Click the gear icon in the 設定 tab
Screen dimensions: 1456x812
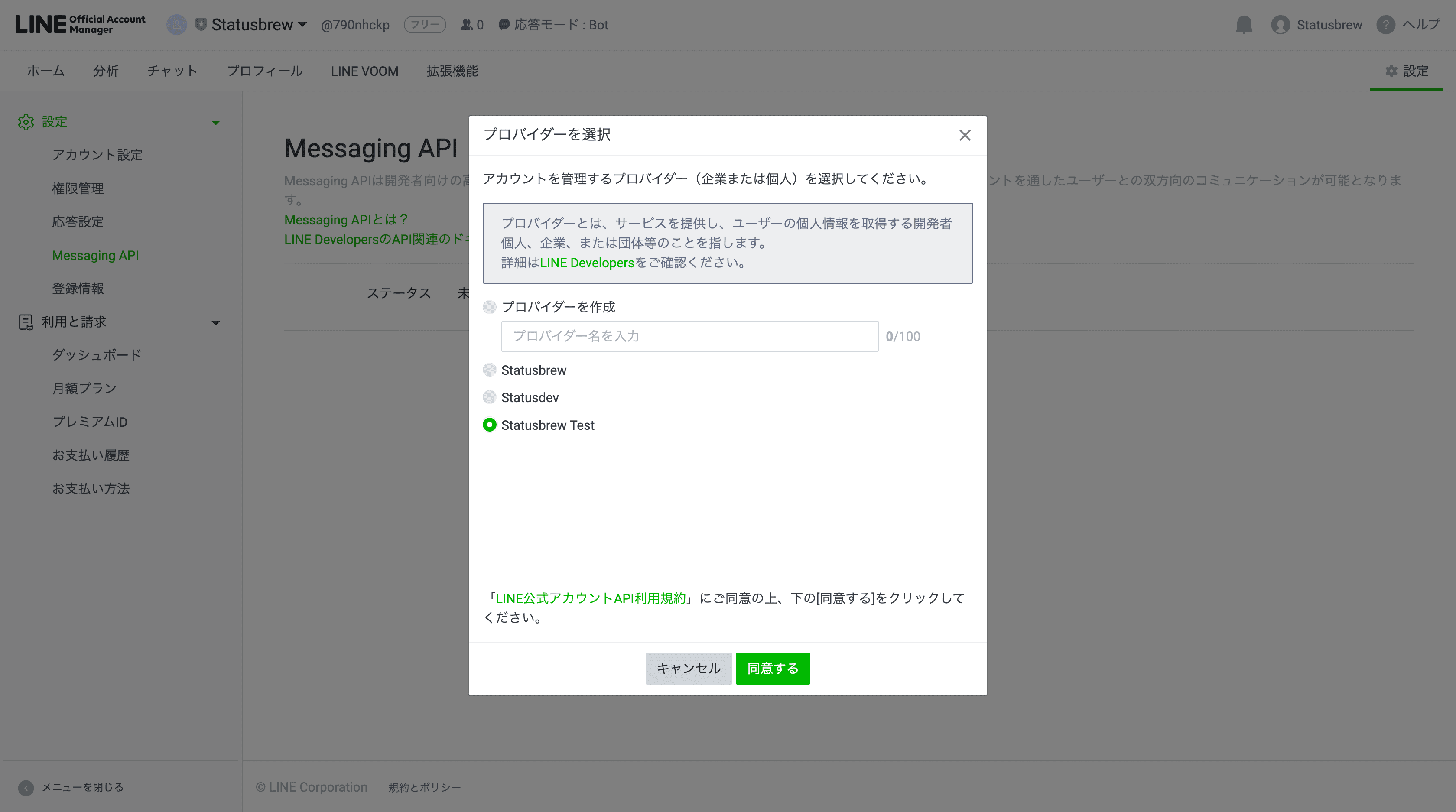pyautogui.click(x=1391, y=71)
